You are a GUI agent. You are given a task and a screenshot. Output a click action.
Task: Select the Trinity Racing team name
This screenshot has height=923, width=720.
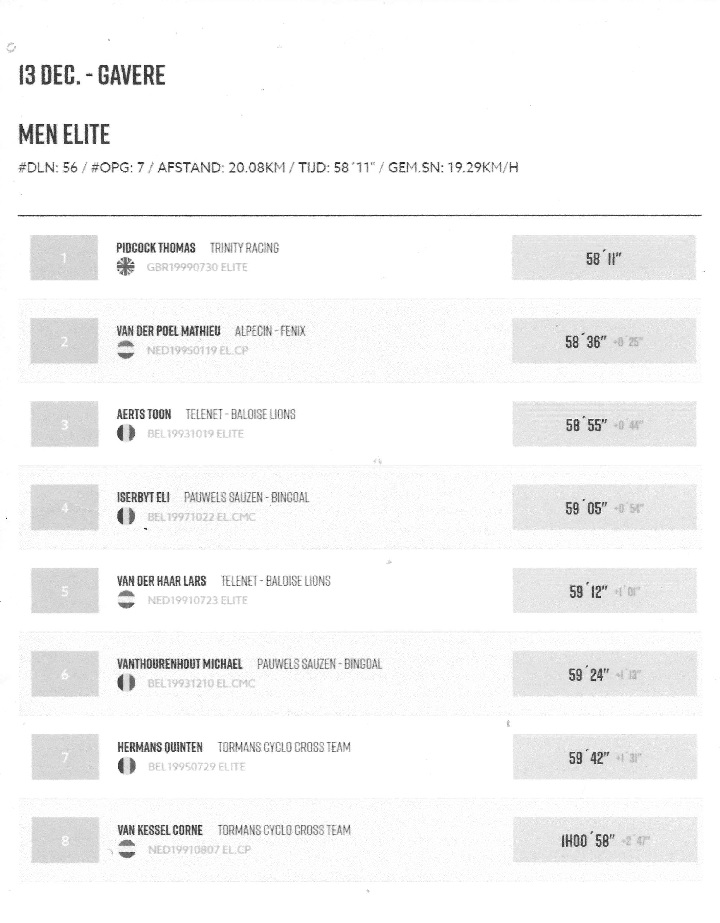(244, 248)
